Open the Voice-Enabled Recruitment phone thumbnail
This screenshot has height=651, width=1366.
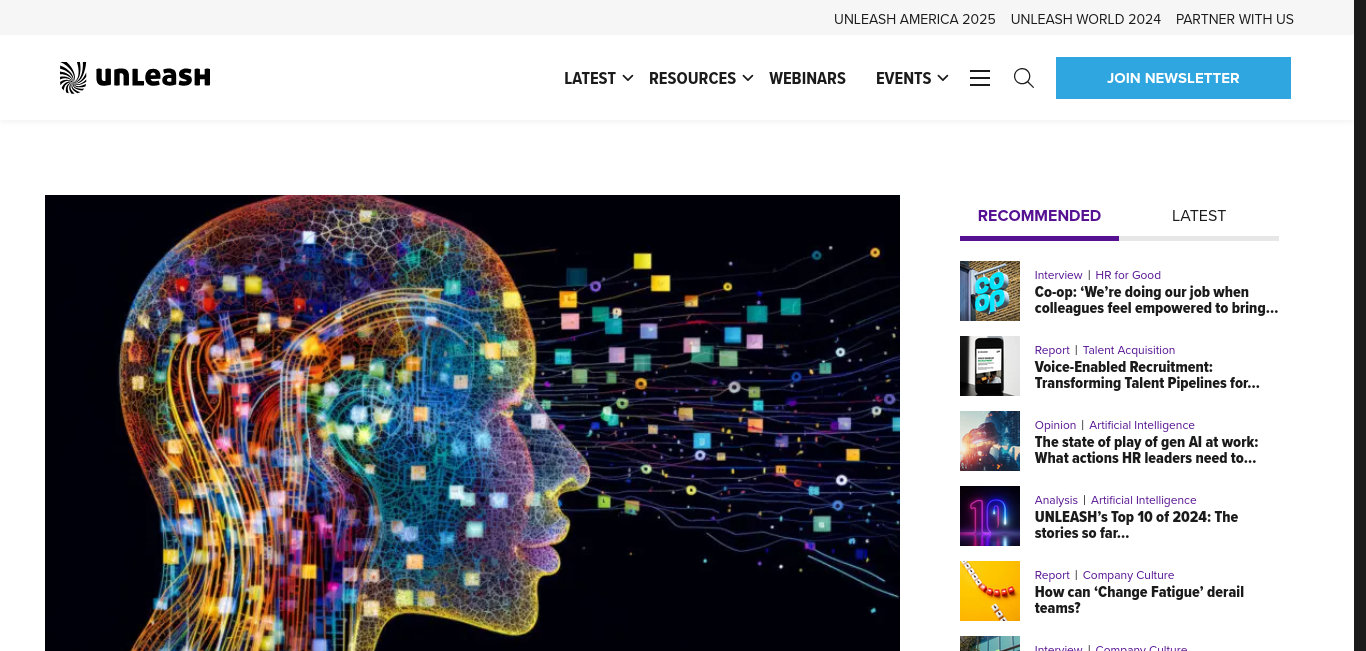click(x=990, y=366)
